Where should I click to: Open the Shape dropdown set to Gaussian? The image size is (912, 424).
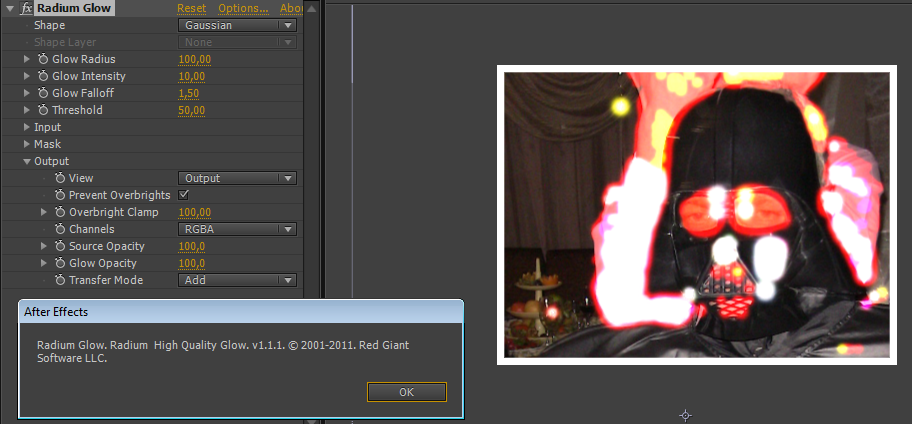point(237,25)
